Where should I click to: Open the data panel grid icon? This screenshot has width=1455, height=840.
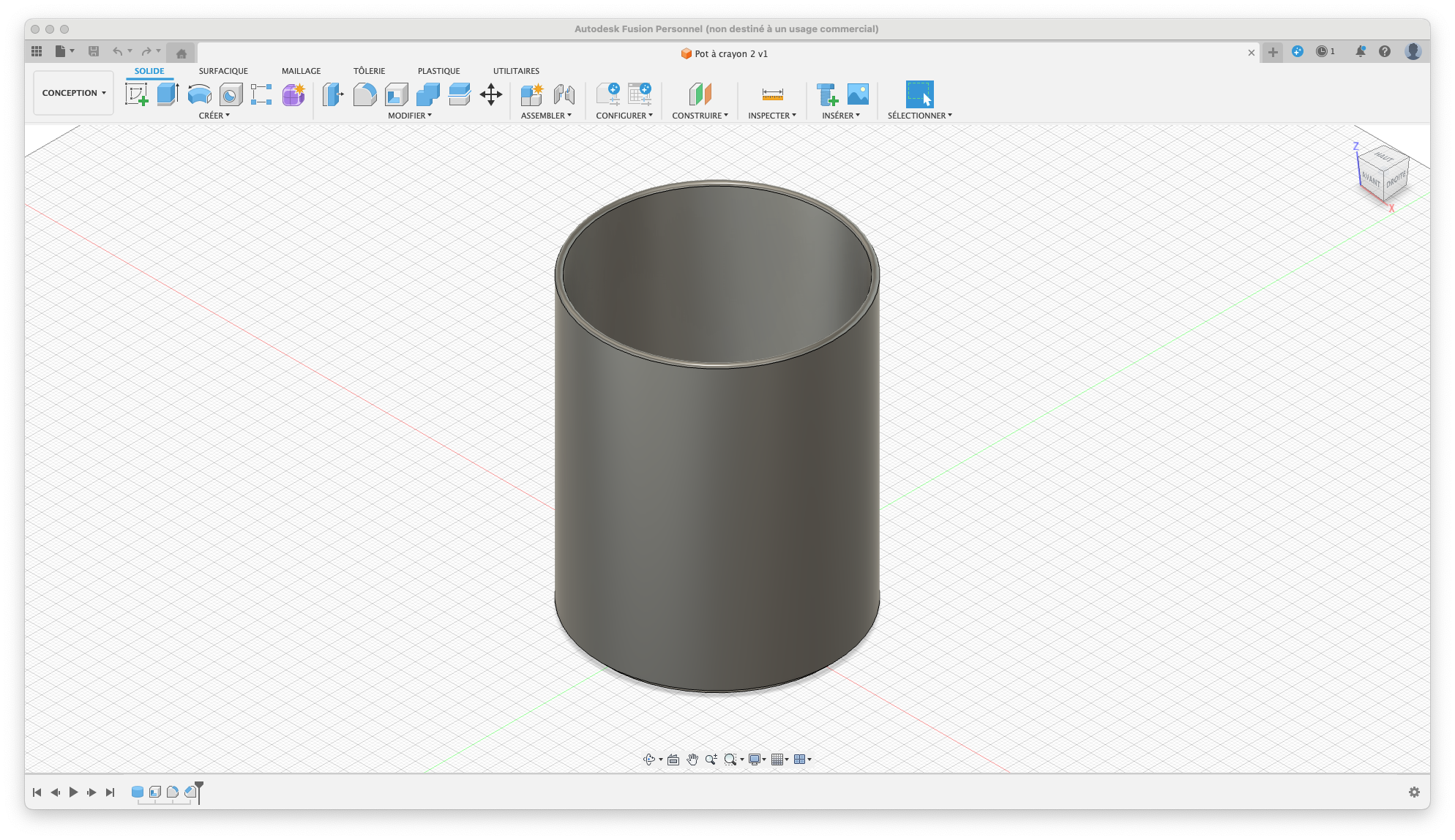point(37,51)
